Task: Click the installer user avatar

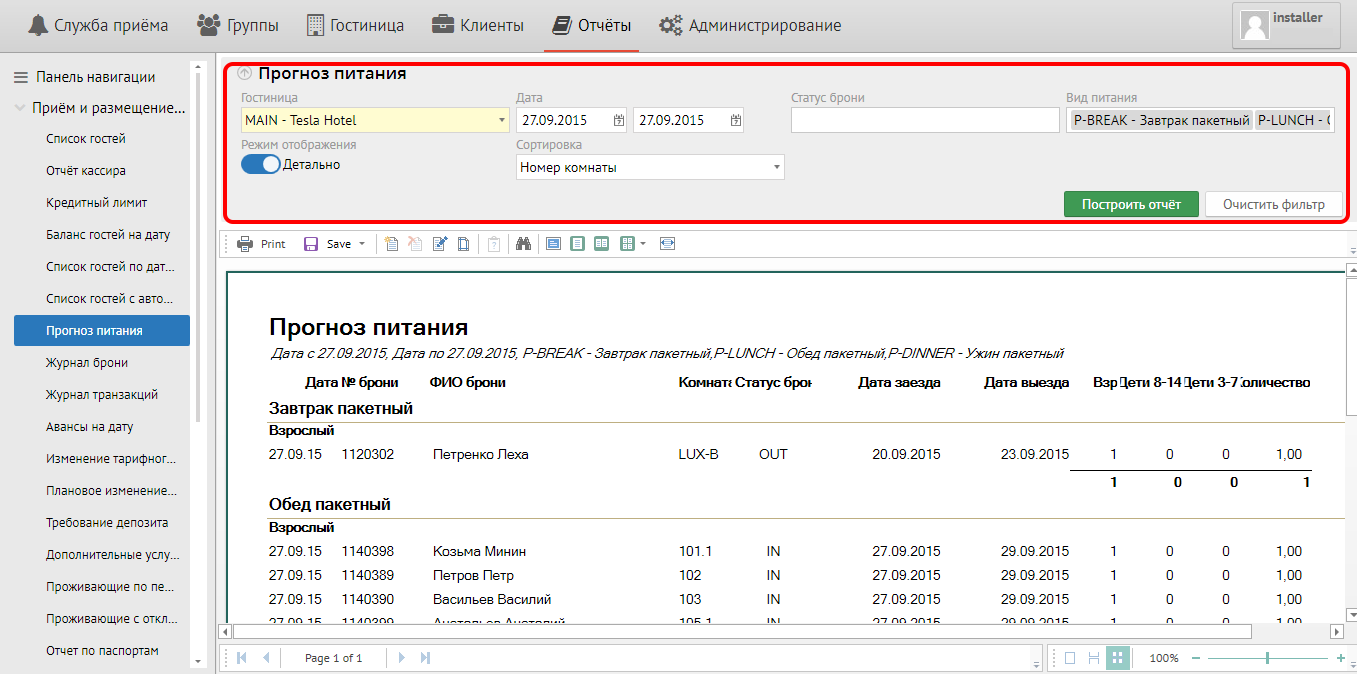Action: point(1255,26)
